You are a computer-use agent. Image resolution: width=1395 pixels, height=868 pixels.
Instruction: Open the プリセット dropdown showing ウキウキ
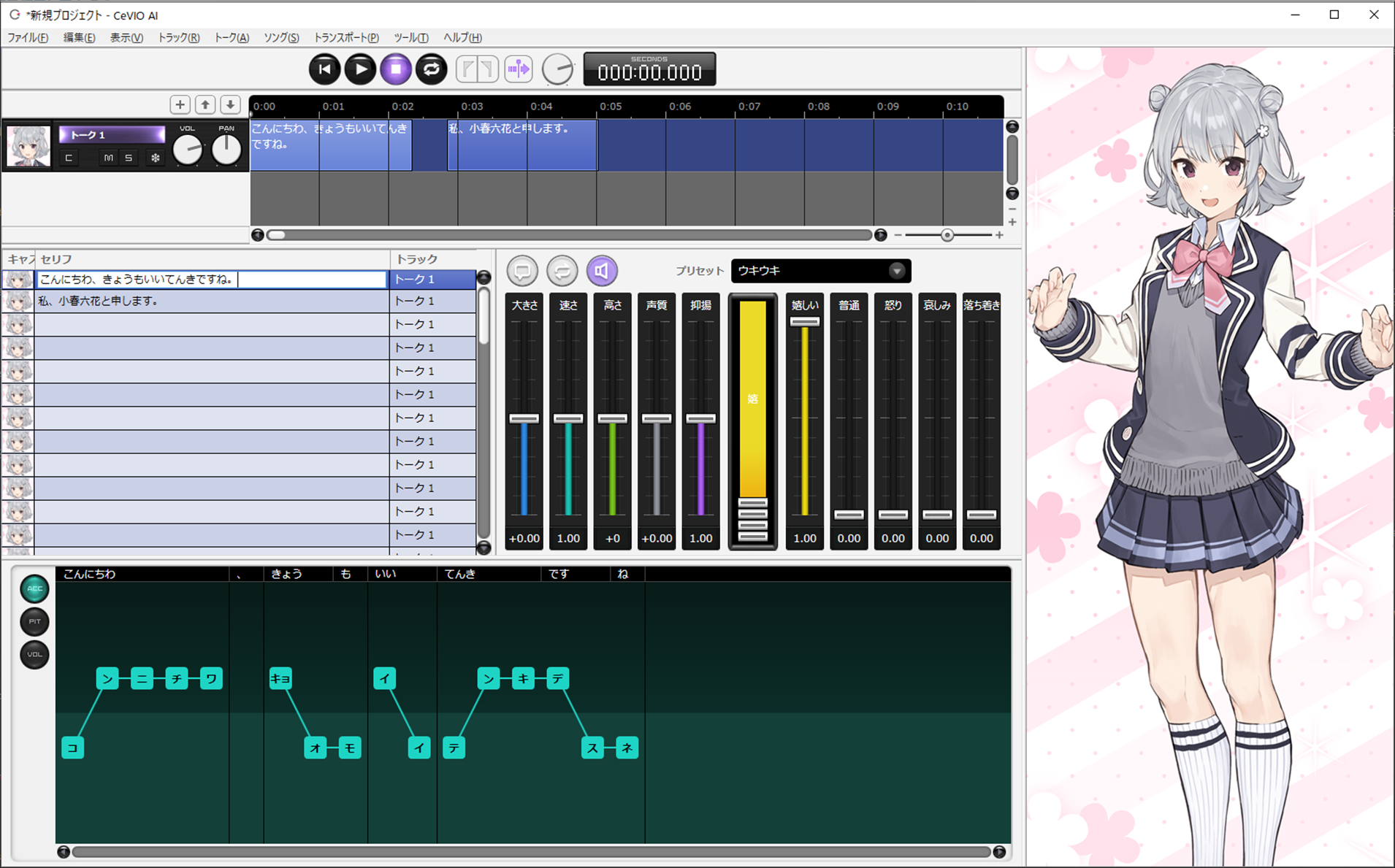[821, 271]
